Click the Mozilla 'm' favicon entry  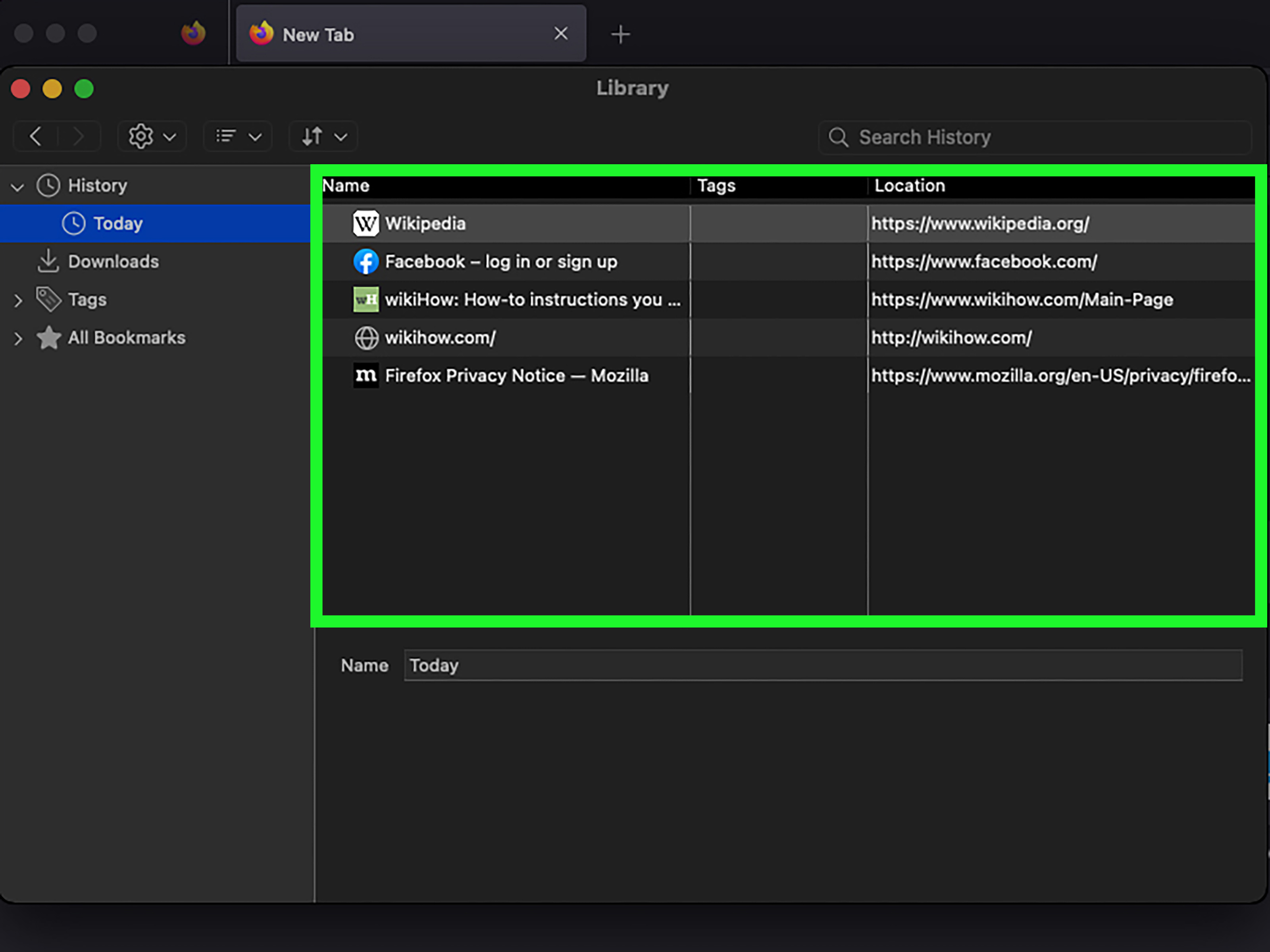(x=366, y=376)
